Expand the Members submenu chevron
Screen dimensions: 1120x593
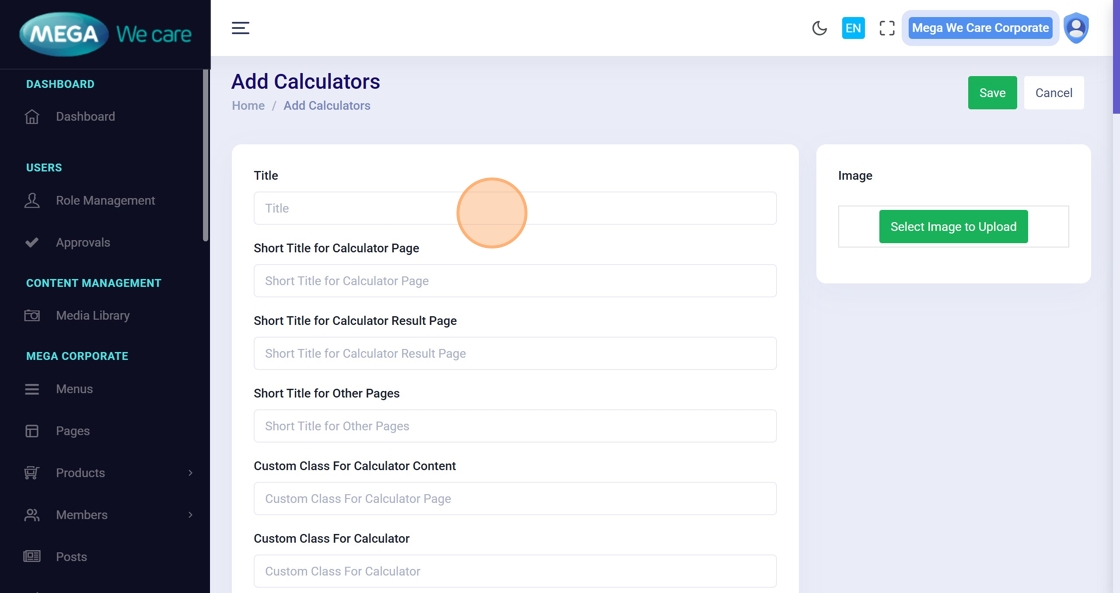(190, 515)
